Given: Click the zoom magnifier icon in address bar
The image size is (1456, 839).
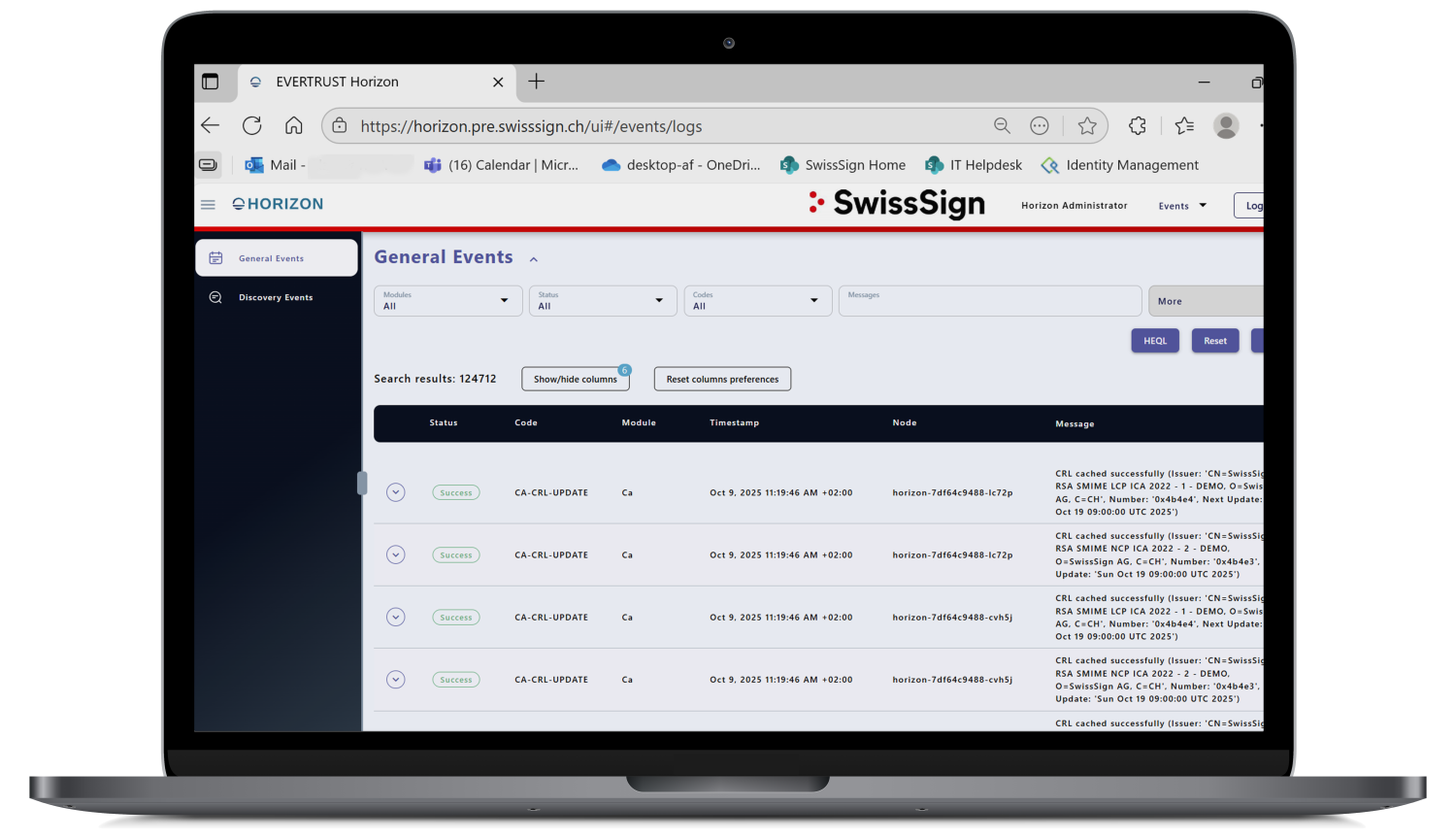Looking at the screenshot, I should [x=1002, y=126].
